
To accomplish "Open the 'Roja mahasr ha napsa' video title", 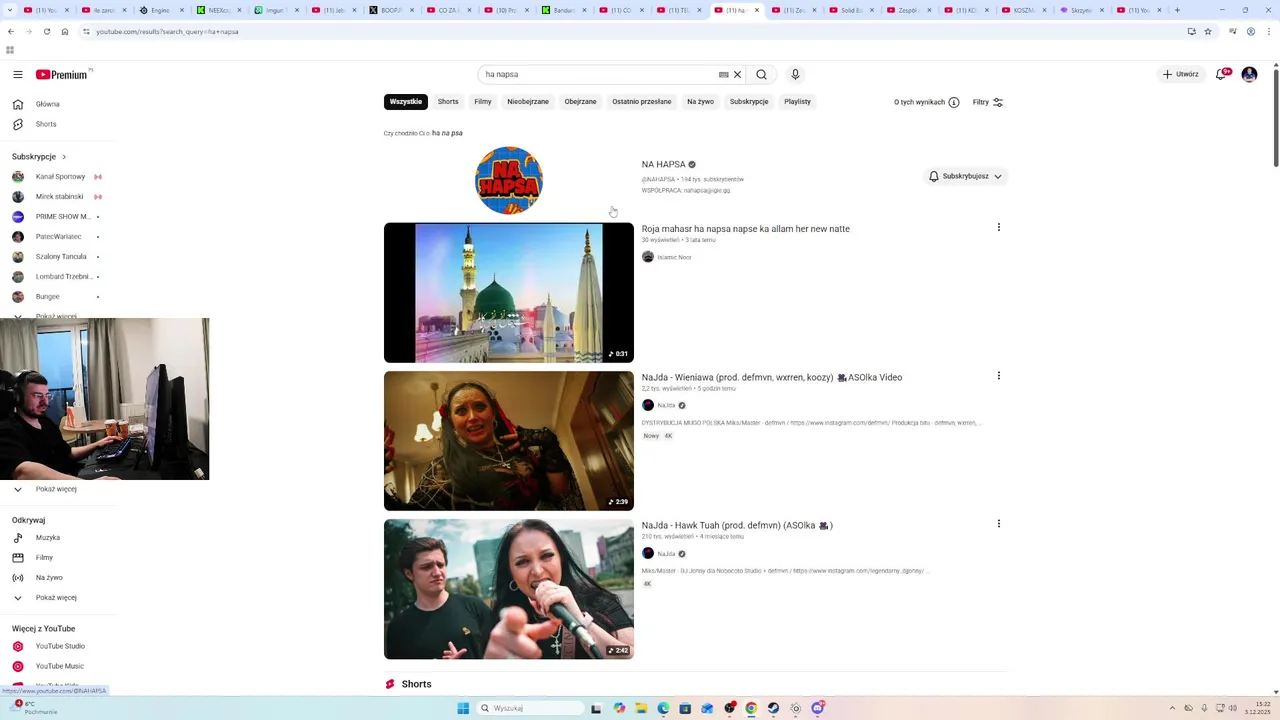I will (x=746, y=229).
